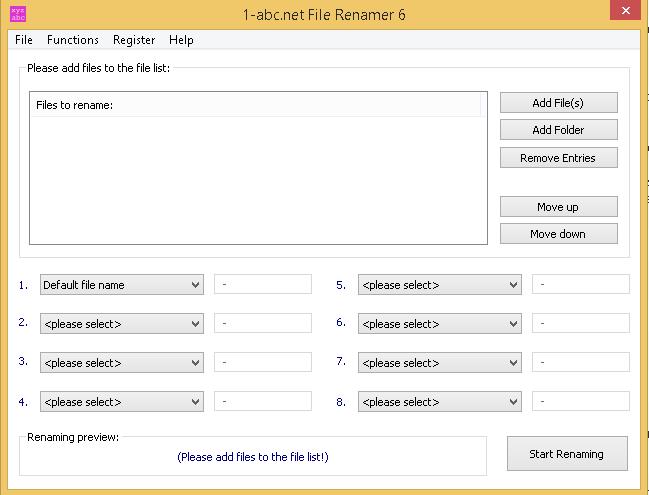This screenshot has width=649, height=495.
Task: Close the File Renamer window
Action: (x=625, y=10)
